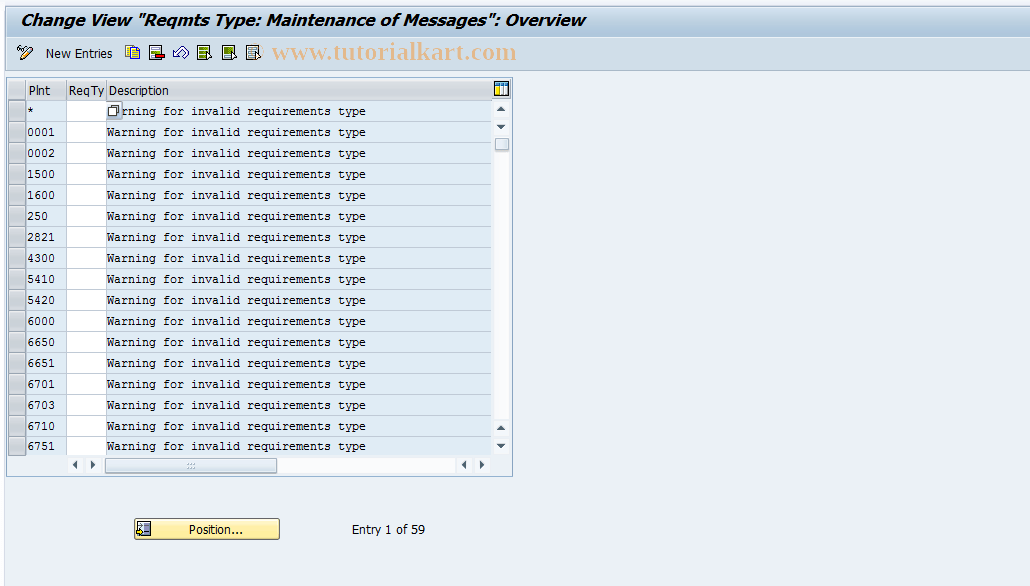The width and height of the screenshot is (1030, 586).
Task: Select the row for plant 0001
Action: pos(16,131)
